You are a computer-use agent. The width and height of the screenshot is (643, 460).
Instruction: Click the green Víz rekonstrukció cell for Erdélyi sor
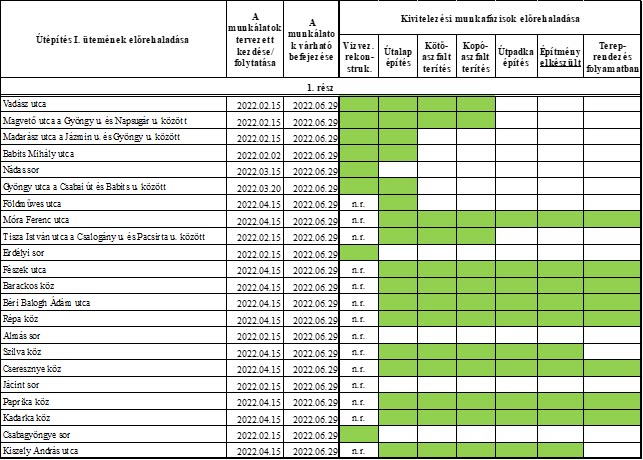pos(359,253)
